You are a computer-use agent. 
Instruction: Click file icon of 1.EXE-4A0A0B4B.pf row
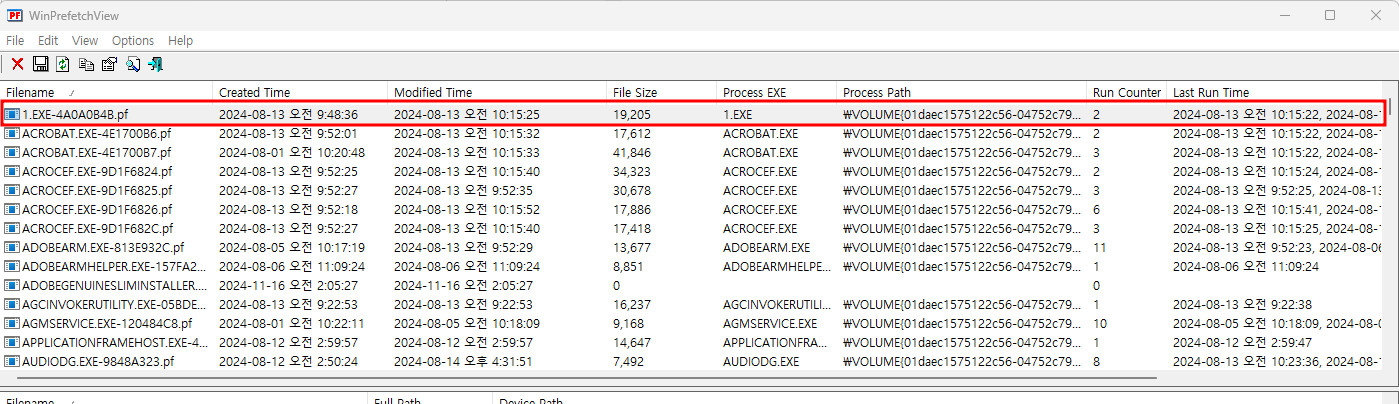(12, 114)
